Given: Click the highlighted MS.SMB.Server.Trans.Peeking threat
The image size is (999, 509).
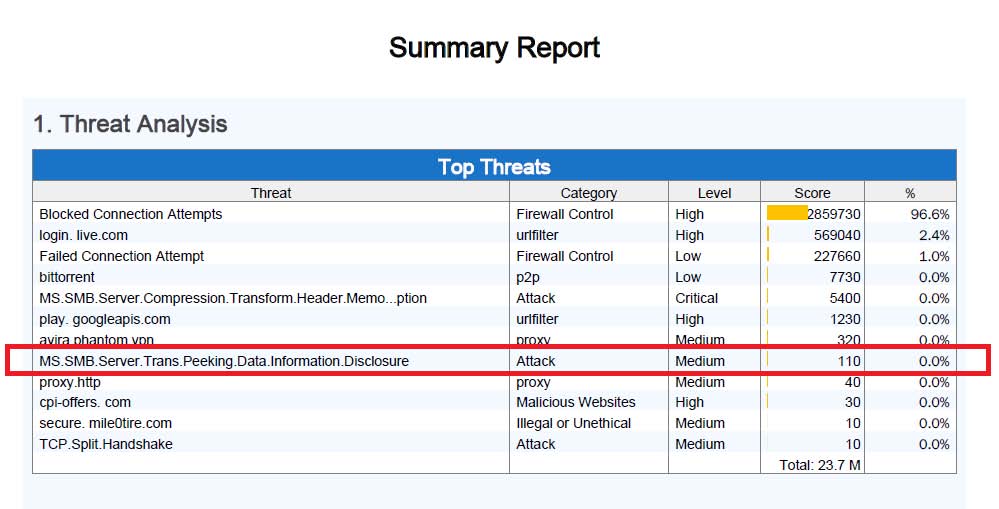Looking at the screenshot, I should coord(224,361).
